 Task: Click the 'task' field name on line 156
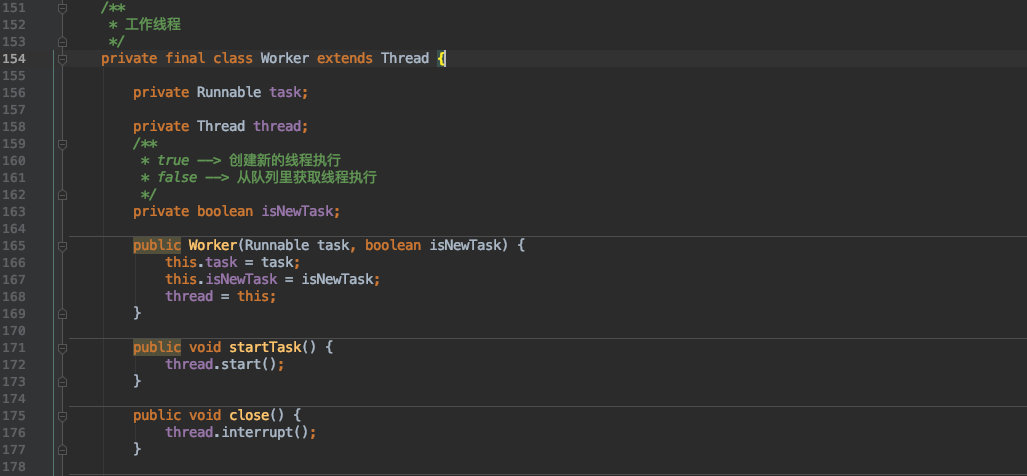click(x=285, y=92)
